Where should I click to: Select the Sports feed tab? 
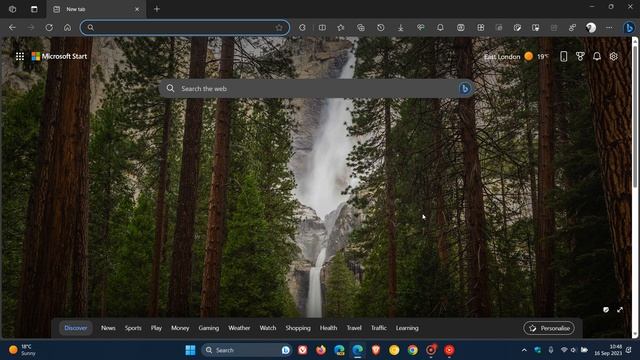(133, 328)
